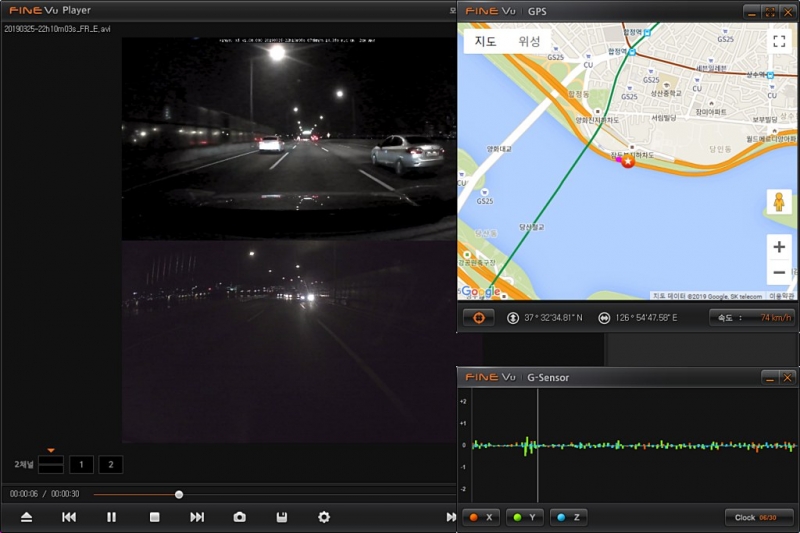Toggle the Z axis in G-Sensor

568,517
